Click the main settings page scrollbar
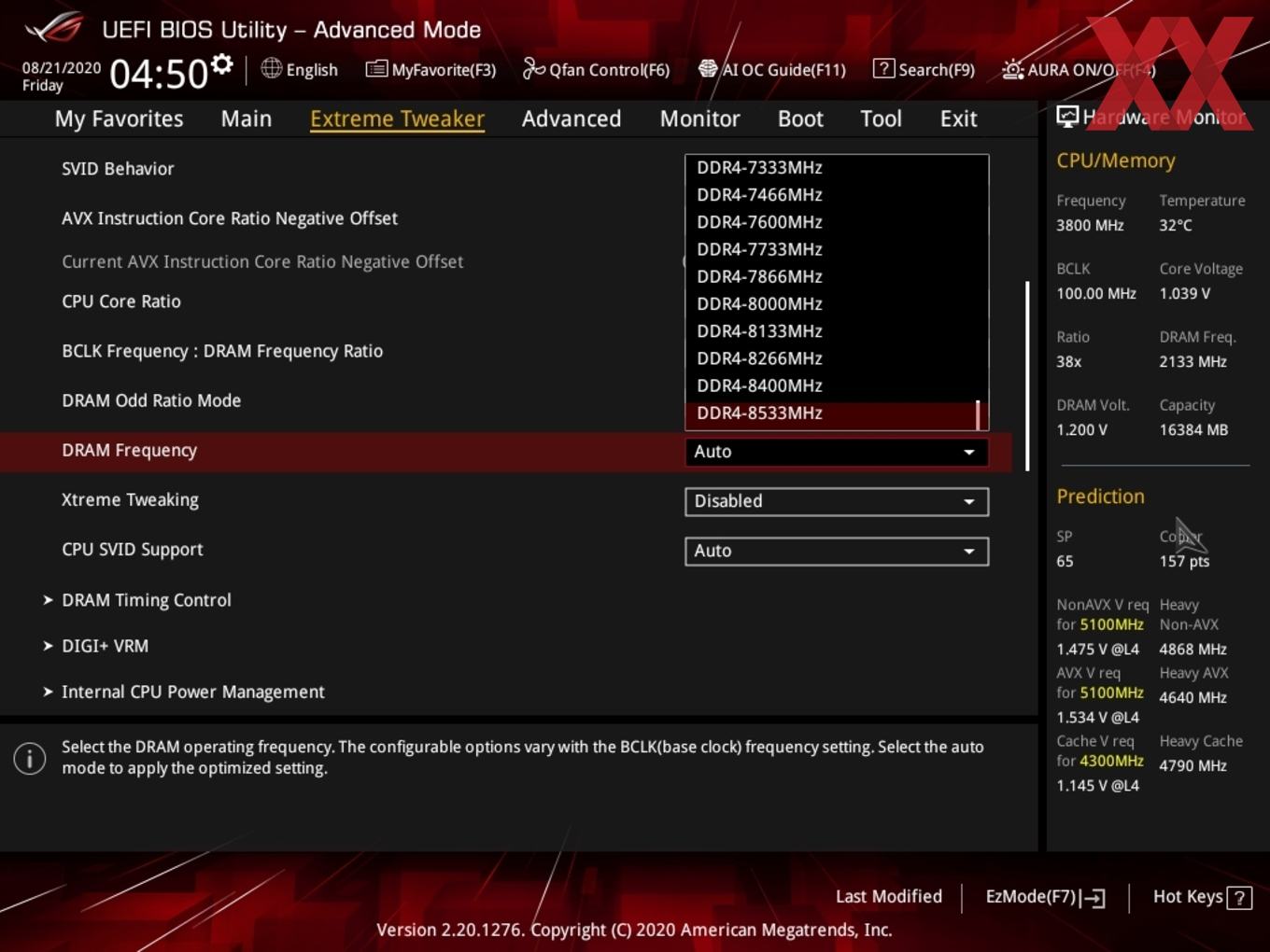 pyautogui.click(x=1027, y=376)
